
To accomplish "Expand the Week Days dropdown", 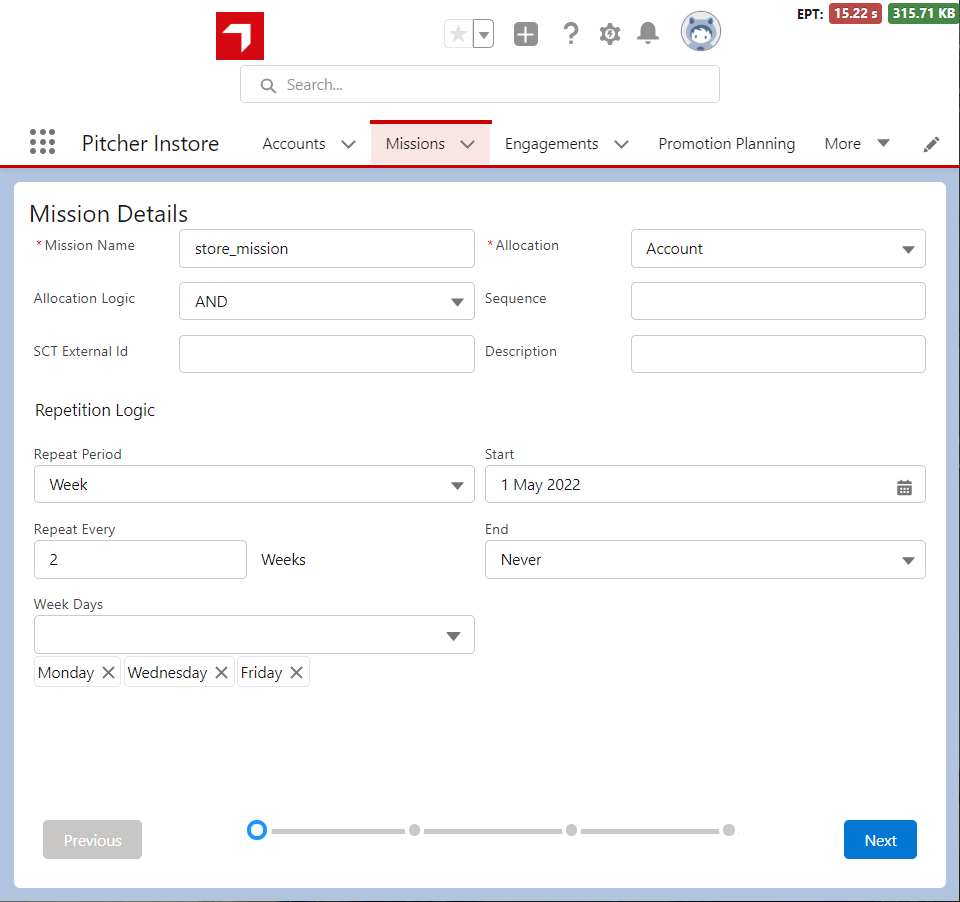I will tap(254, 635).
